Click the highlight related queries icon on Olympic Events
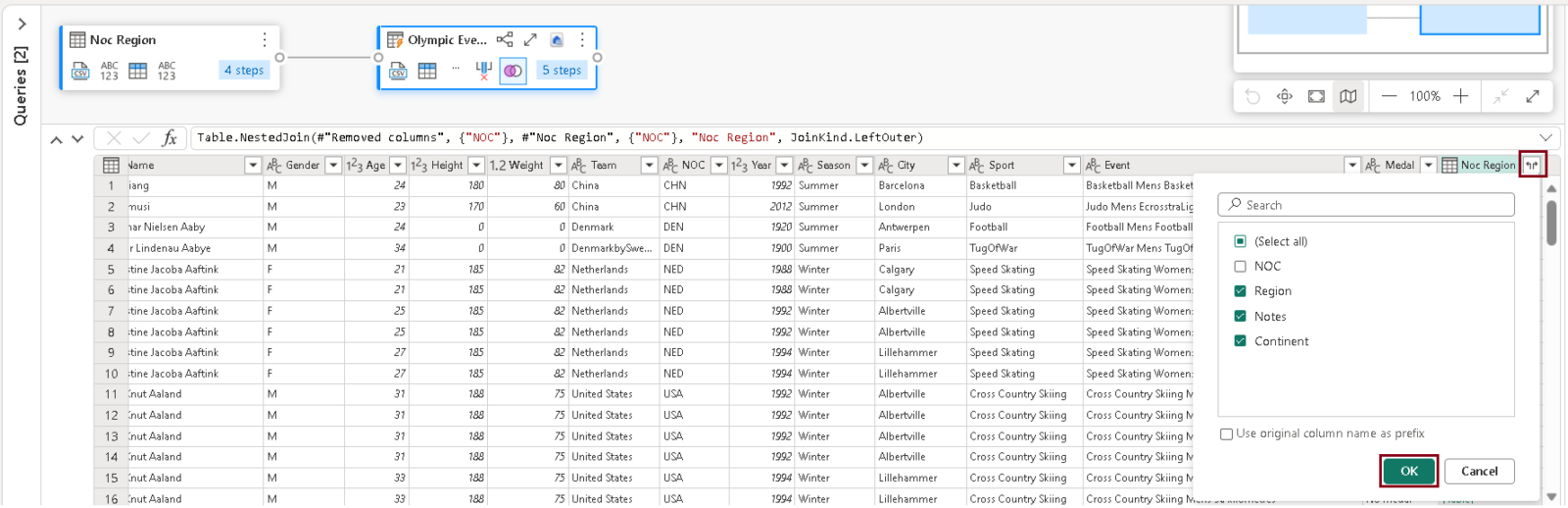Screen dimensions: 1568x508 click(x=556, y=39)
